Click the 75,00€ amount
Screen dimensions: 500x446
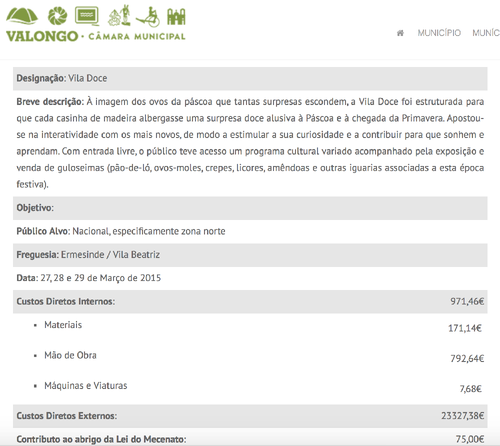click(x=470, y=439)
